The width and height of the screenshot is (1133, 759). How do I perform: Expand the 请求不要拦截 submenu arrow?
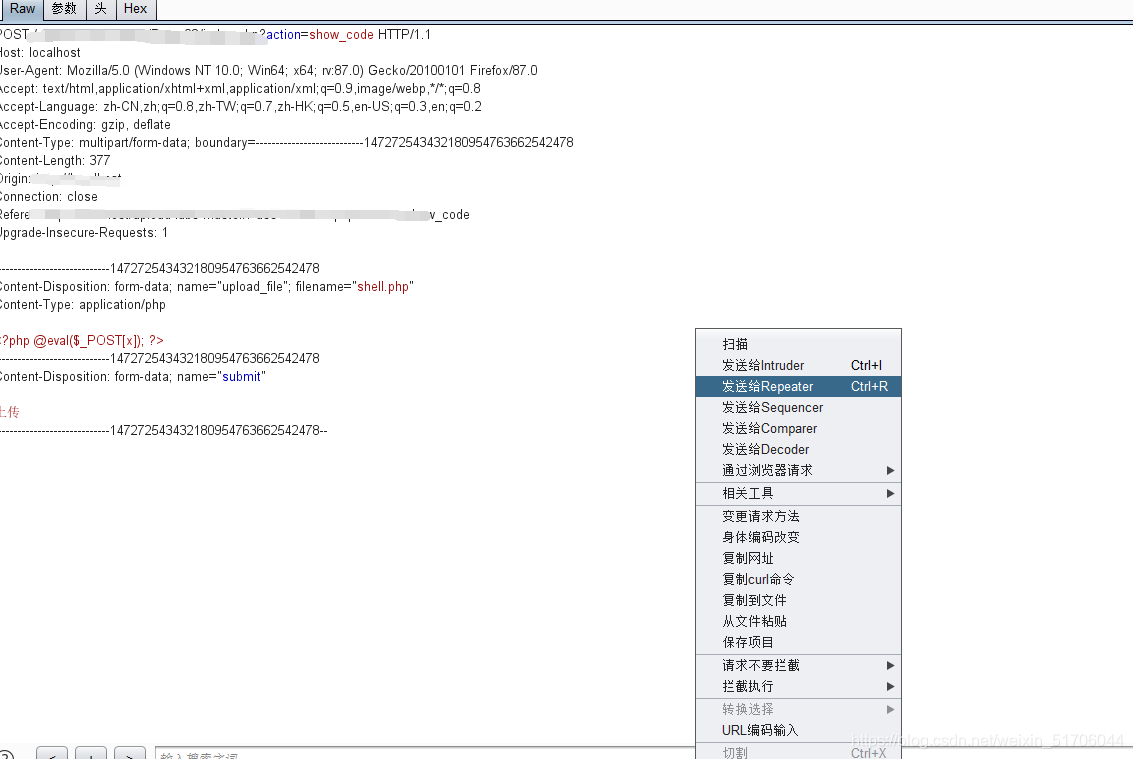890,666
